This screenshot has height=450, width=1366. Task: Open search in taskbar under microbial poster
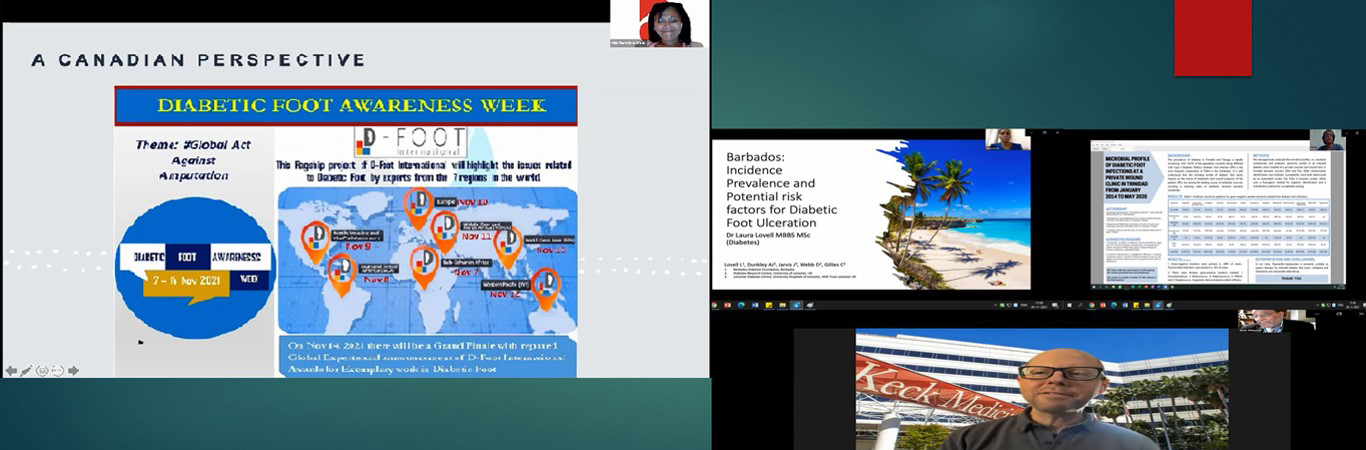[x=1081, y=305]
